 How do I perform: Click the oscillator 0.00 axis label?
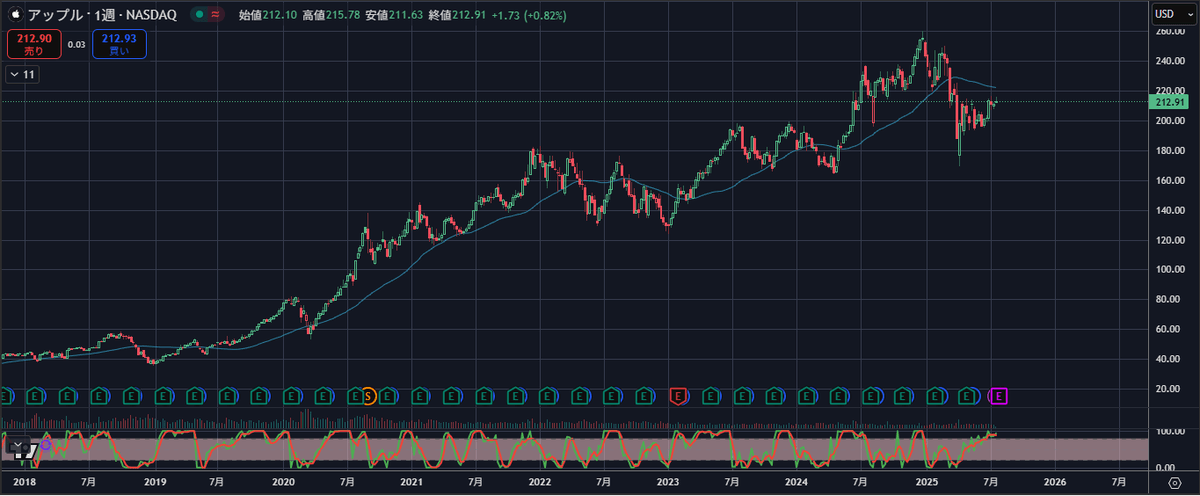tap(1166, 467)
